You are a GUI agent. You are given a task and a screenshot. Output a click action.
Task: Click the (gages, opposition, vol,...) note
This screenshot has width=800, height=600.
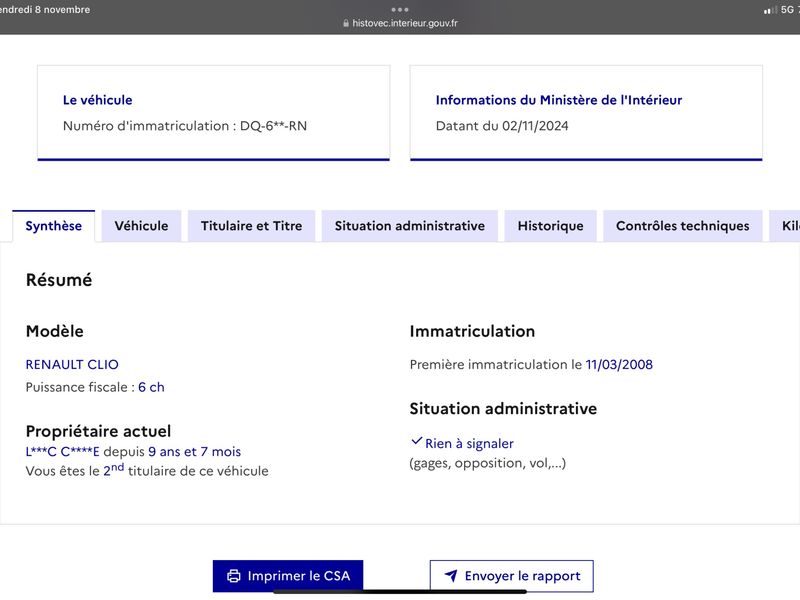click(x=488, y=463)
